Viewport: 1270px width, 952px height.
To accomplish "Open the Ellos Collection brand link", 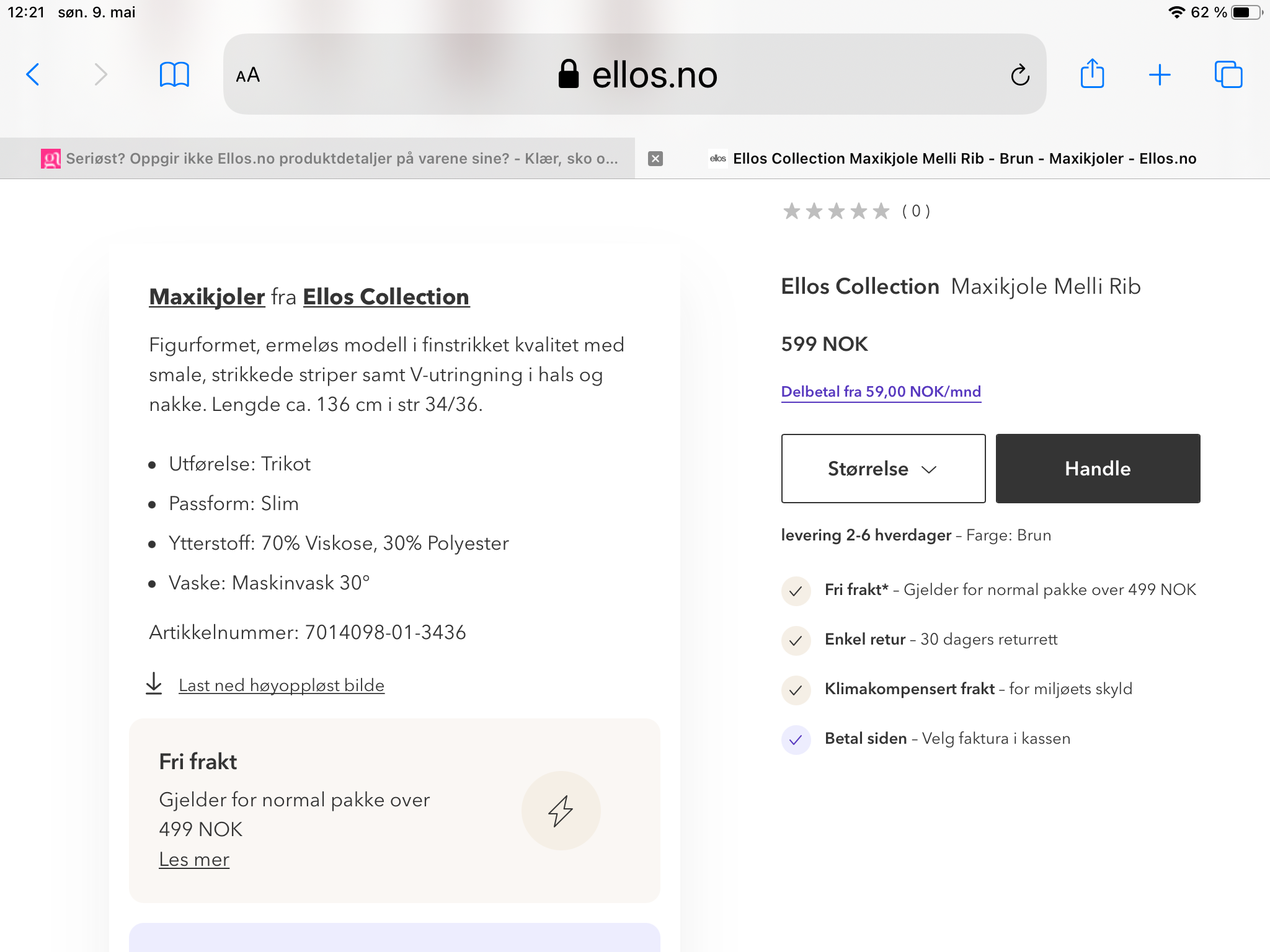I will pyautogui.click(x=386, y=297).
